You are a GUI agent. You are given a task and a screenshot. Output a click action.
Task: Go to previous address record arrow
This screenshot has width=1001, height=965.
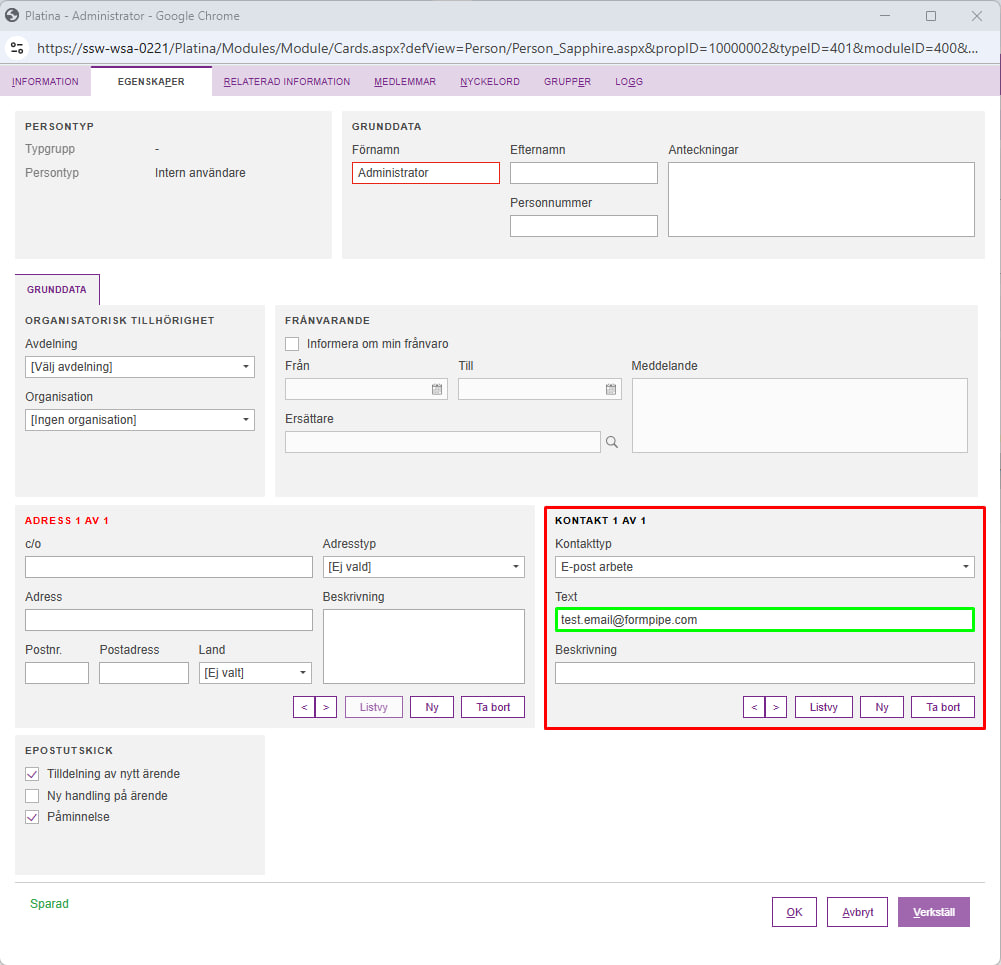(304, 707)
